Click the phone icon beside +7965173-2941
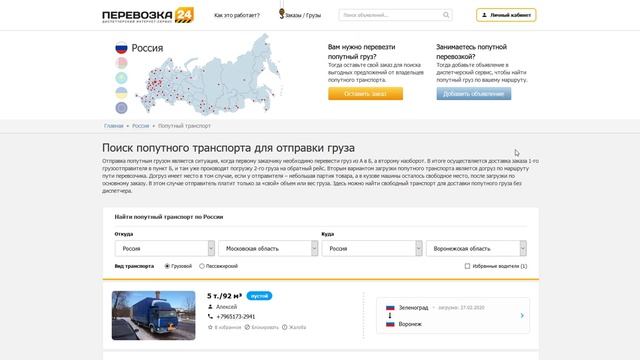 click(210, 316)
